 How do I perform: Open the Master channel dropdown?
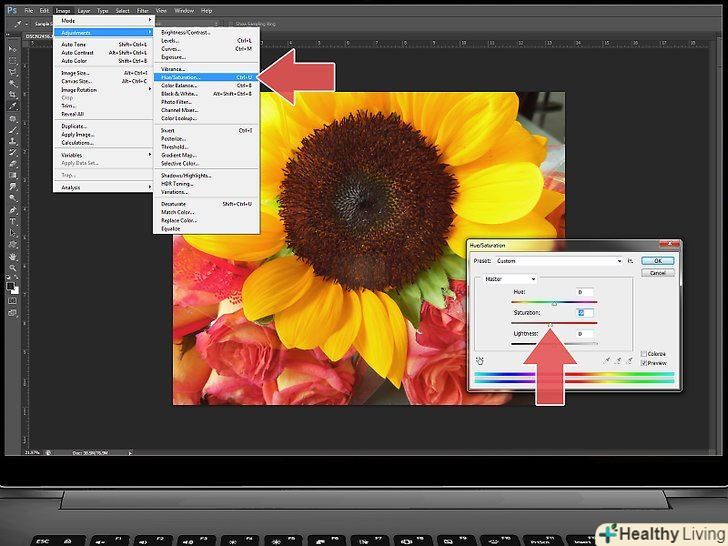(x=511, y=279)
